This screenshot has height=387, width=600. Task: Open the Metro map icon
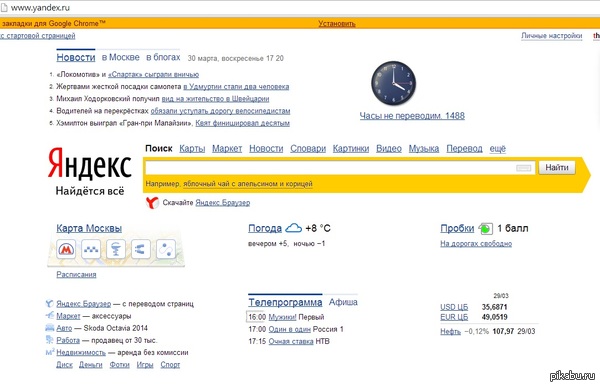[66, 249]
